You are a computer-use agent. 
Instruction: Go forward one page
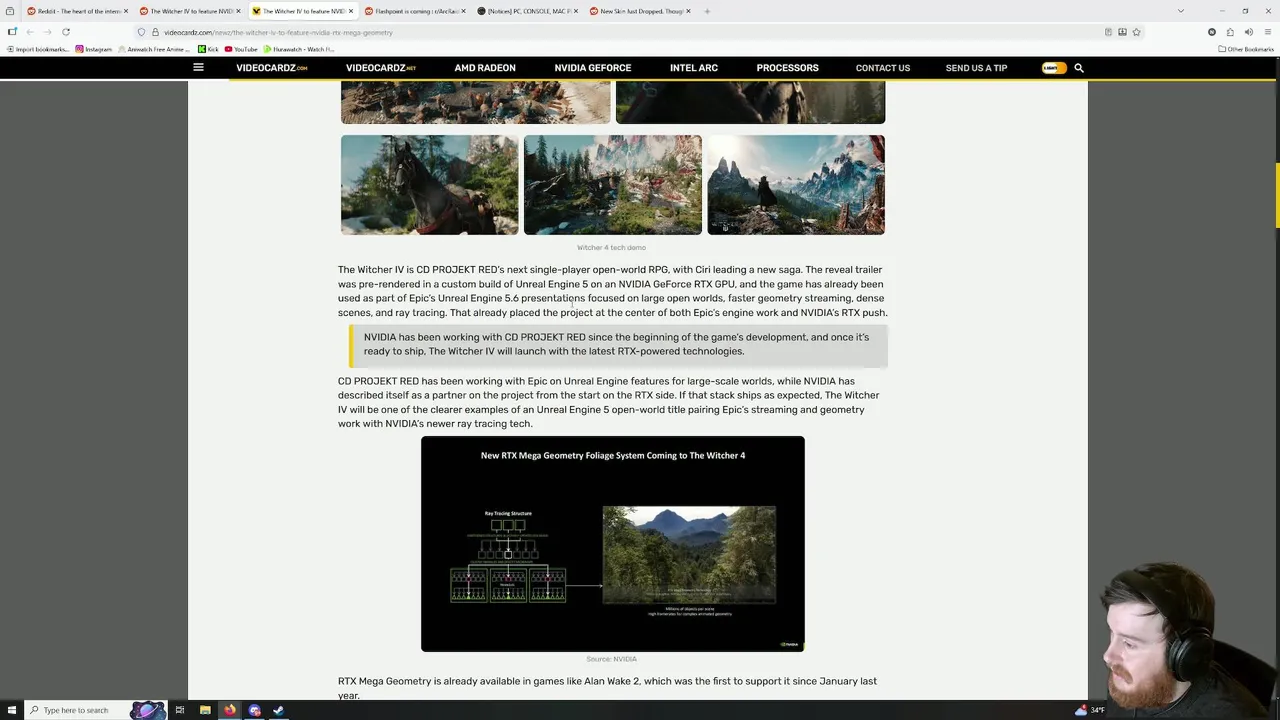(x=47, y=32)
